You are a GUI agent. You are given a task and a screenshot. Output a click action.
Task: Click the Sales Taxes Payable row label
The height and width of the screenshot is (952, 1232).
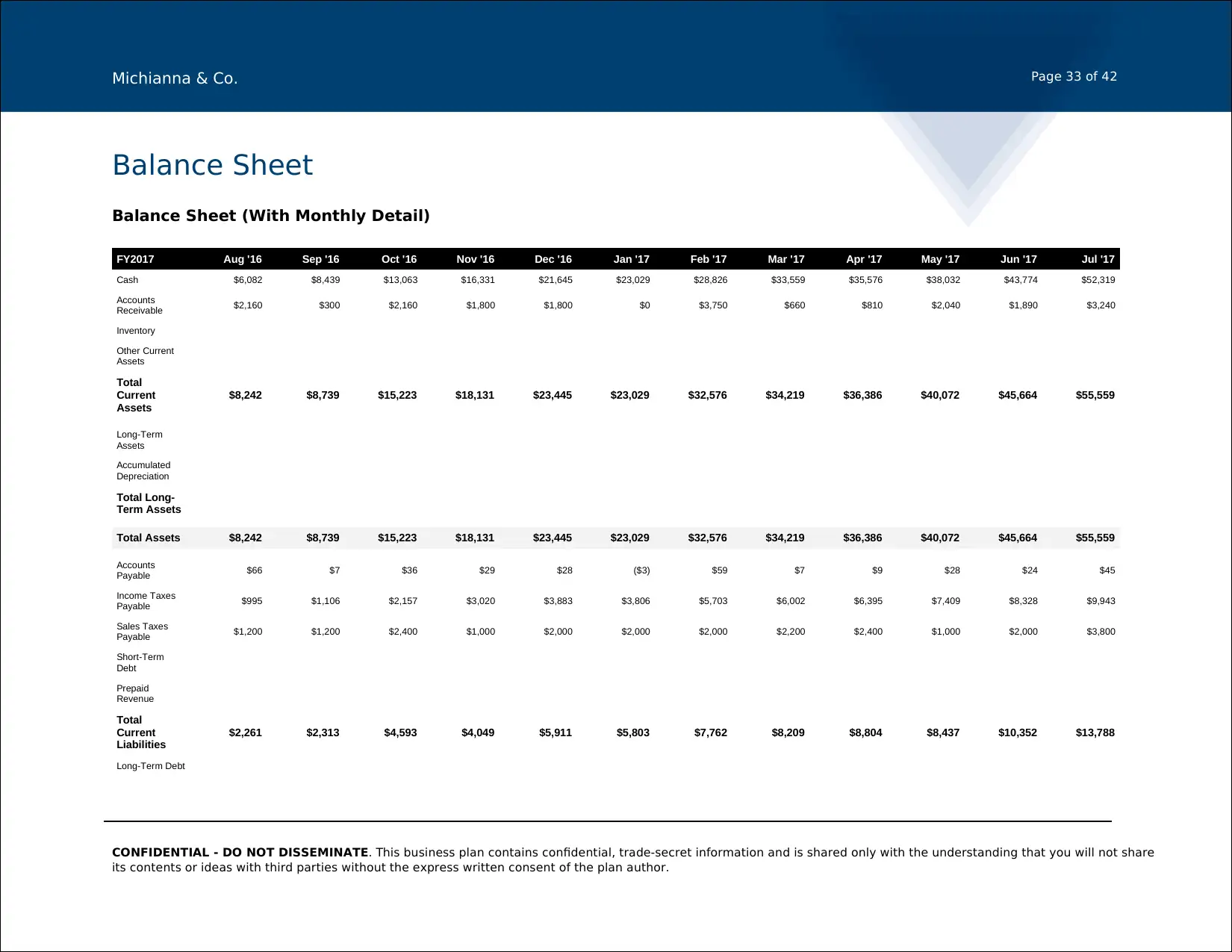142,632
